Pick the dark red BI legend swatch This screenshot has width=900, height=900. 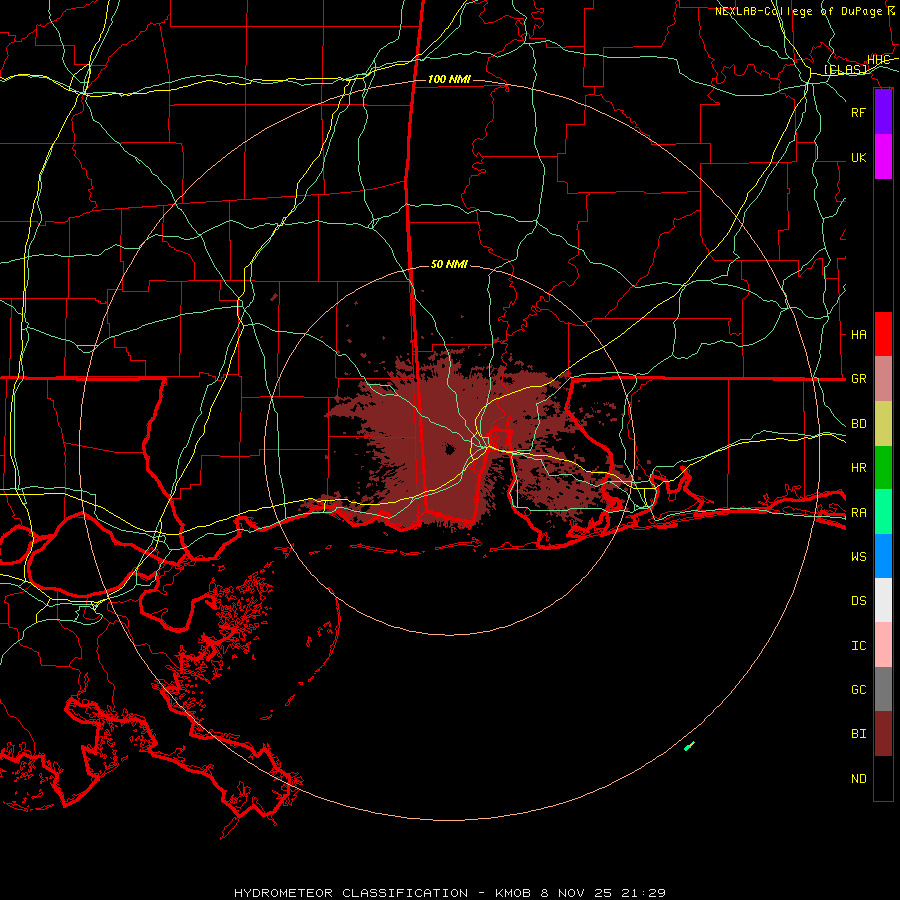pos(883,734)
